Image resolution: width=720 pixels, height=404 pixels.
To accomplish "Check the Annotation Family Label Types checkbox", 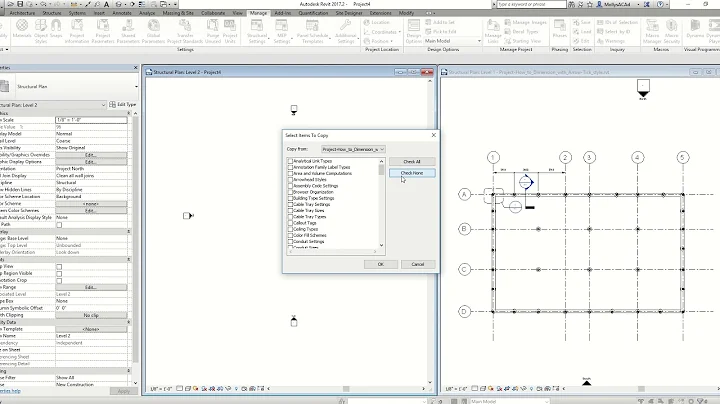I will [290, 167].
